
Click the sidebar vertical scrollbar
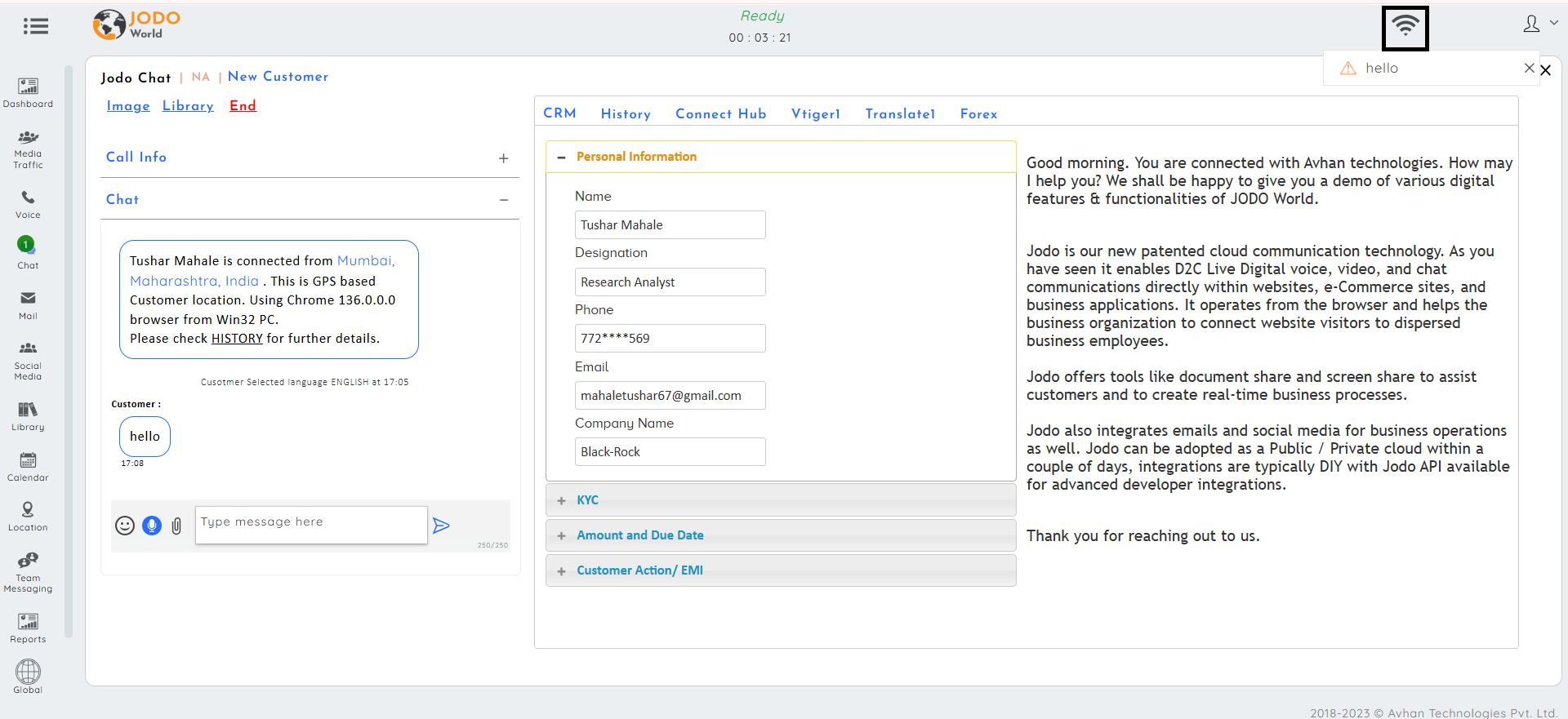click(69, 351)
